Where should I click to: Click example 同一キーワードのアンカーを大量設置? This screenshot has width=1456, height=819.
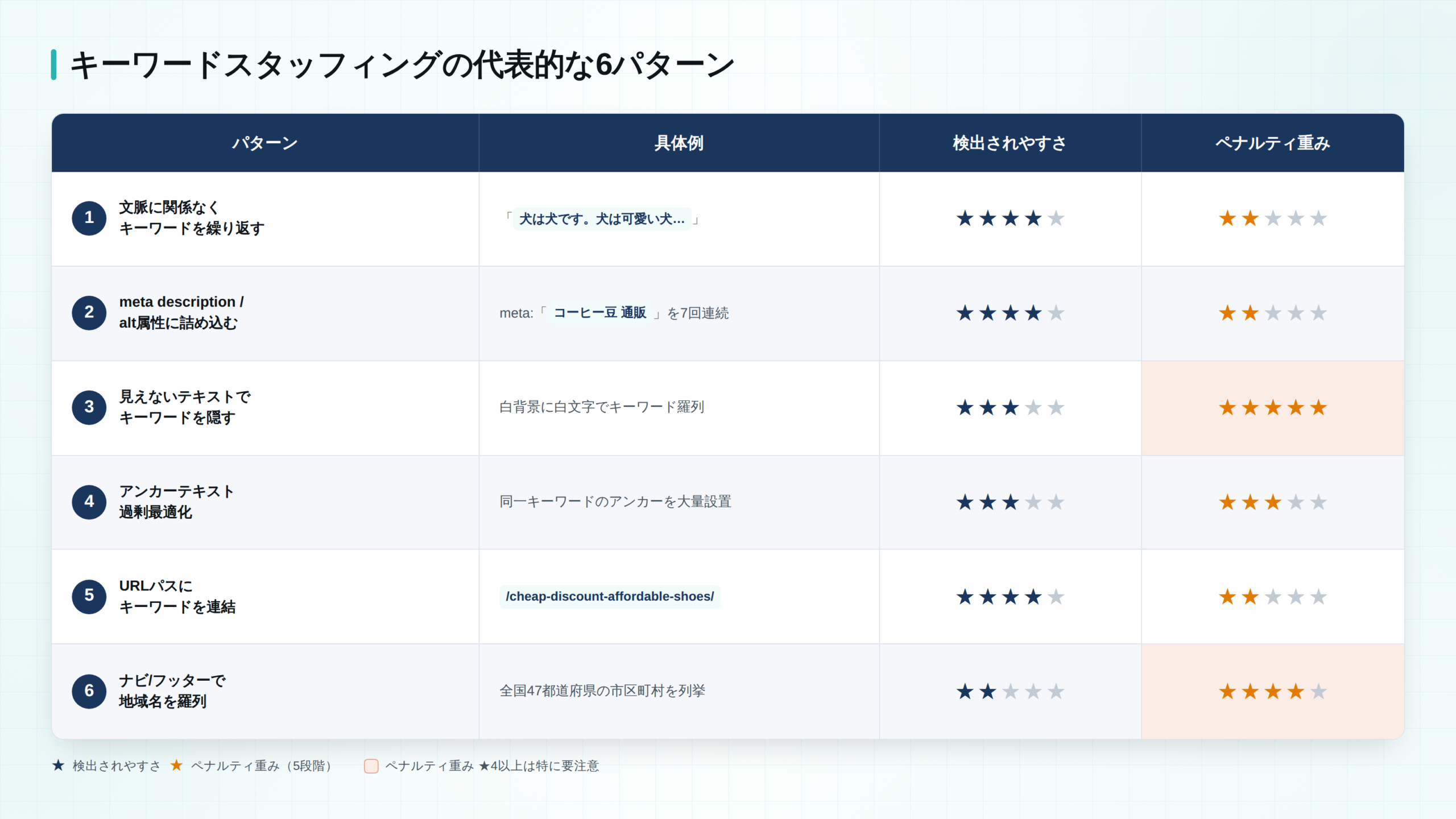point(615,502)
